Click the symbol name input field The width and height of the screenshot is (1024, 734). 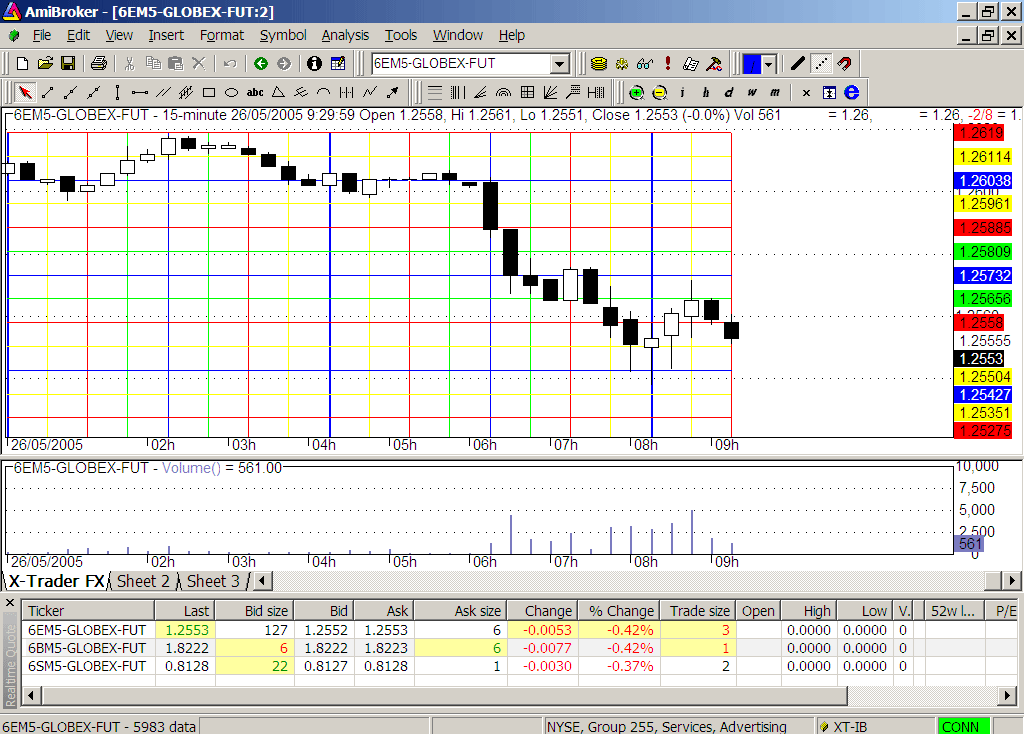point(461,63)
